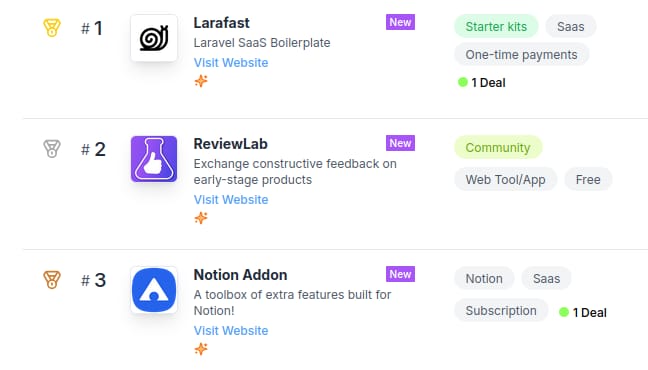Click the orange sparkle icon under Notion Addon
648x370 pixels.
(x=201, y=349)
